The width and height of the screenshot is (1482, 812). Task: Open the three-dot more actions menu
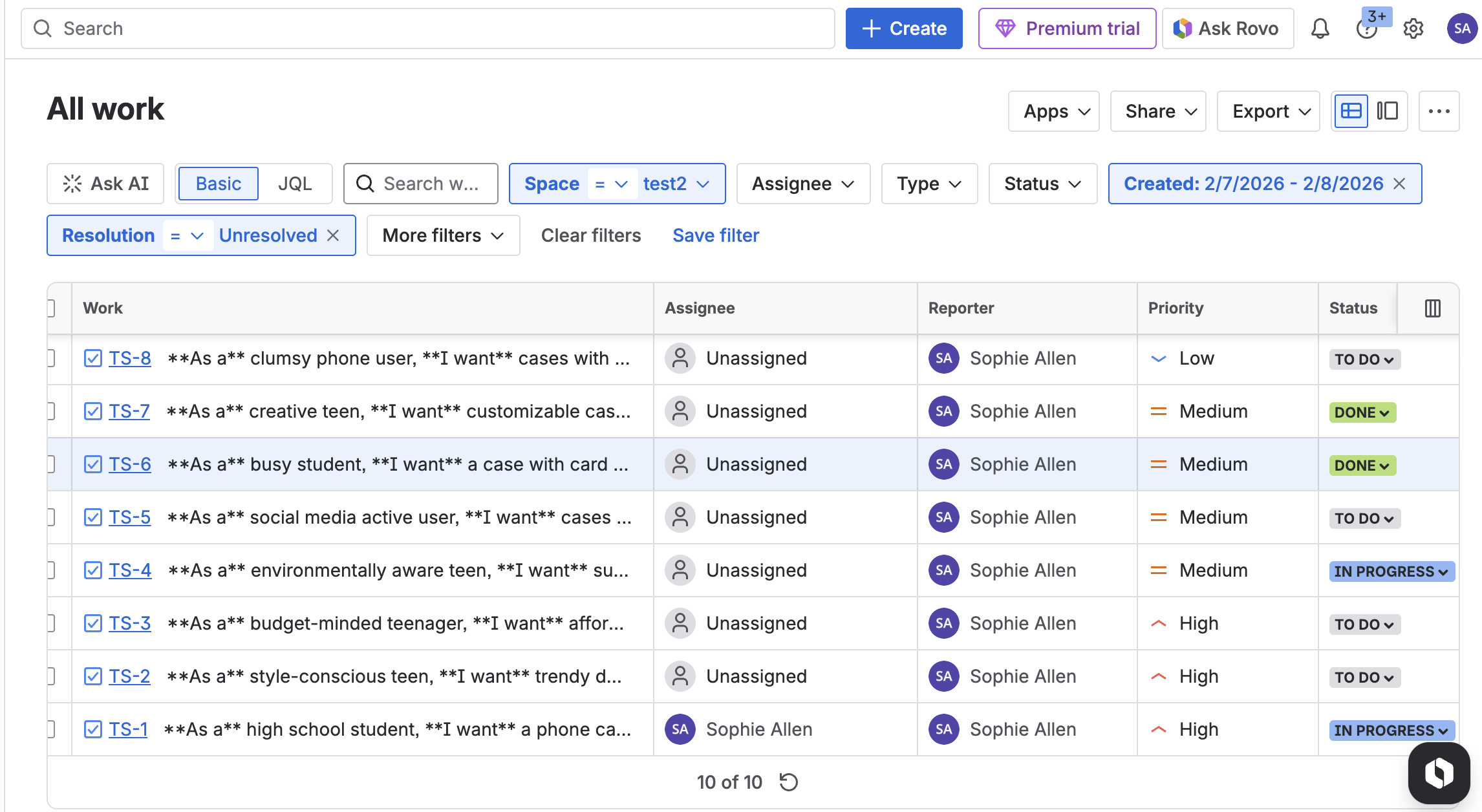coord(1439,111)
